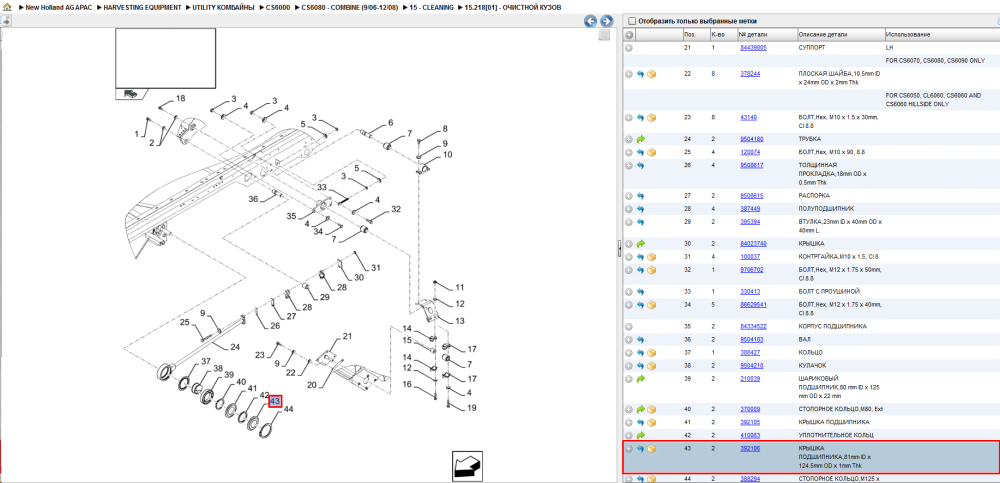Image resolution: width=1000 pixels, height=483 pixels.
Task: Open part number 9504180 link
Action: (751, 138)
